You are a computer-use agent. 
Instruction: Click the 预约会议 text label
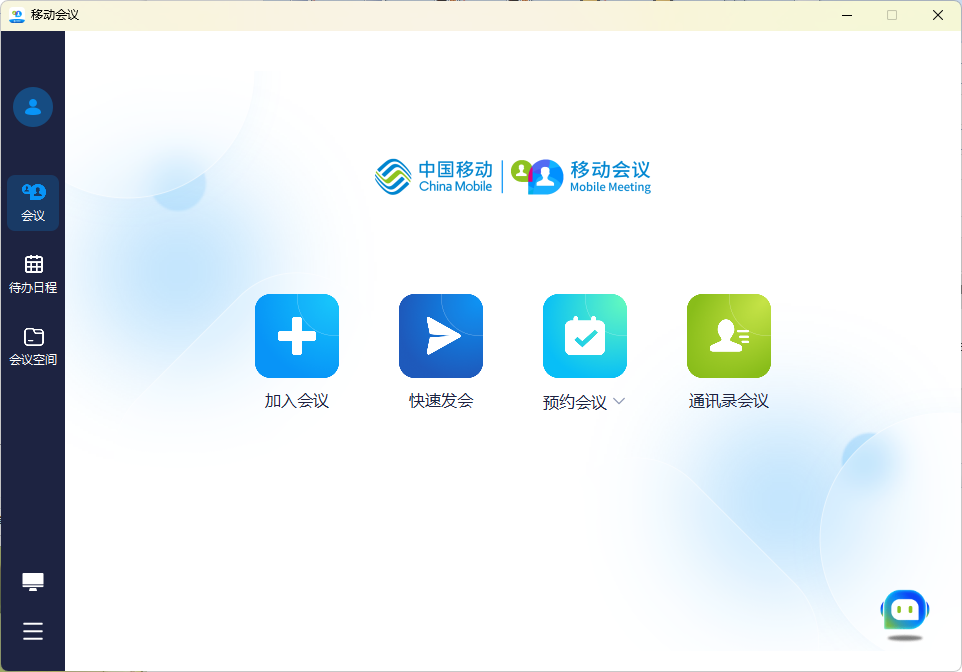click(x=575, y=402)
